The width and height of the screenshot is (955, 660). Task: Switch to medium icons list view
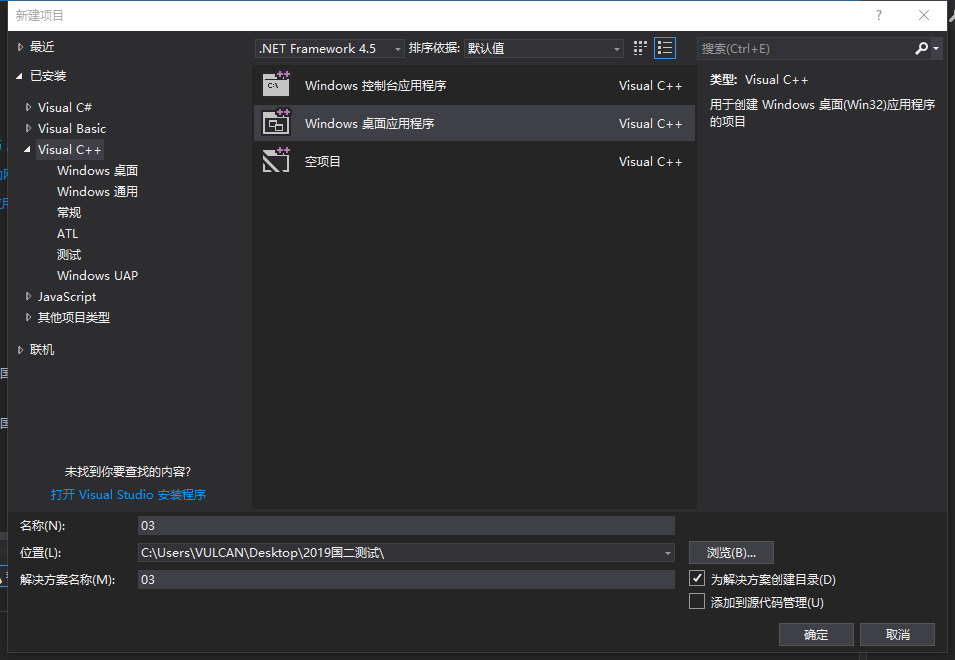664,48
